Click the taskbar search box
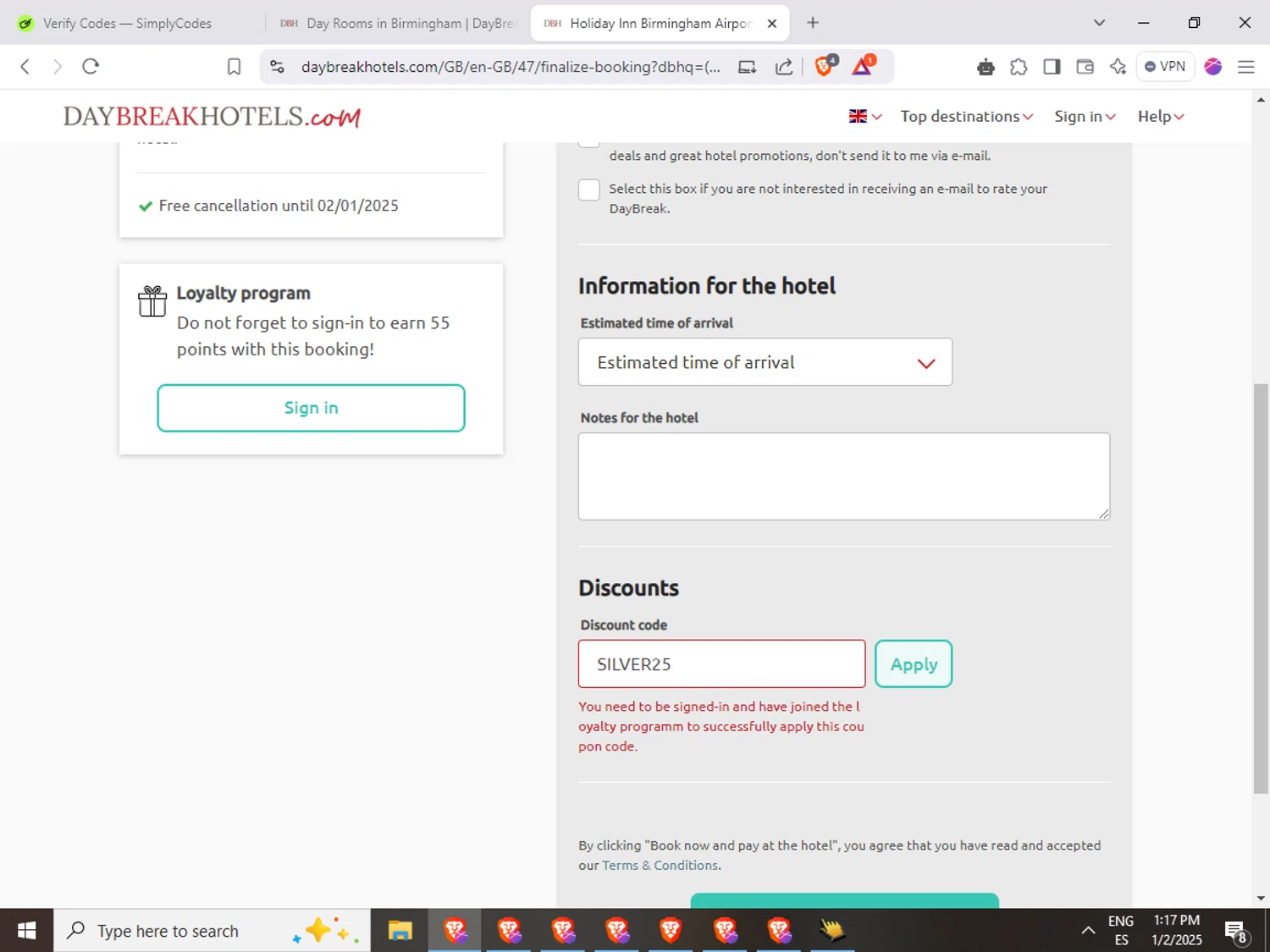The height and width of the screenshot is (952, 1270). (212, 931)
